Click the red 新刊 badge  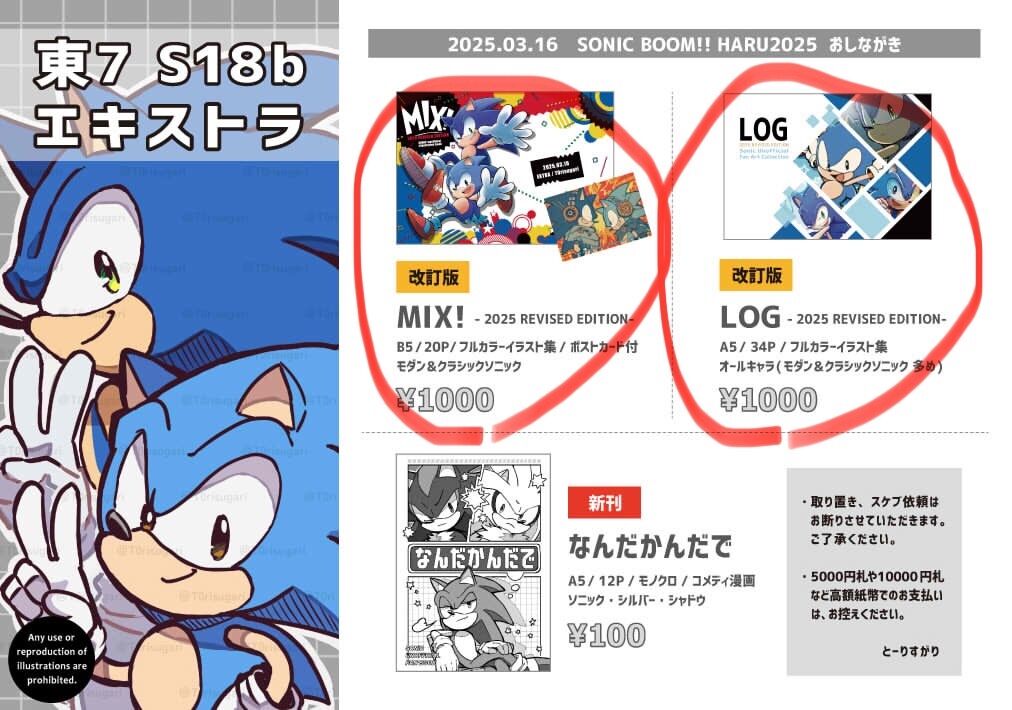click(x=604, y=503)
